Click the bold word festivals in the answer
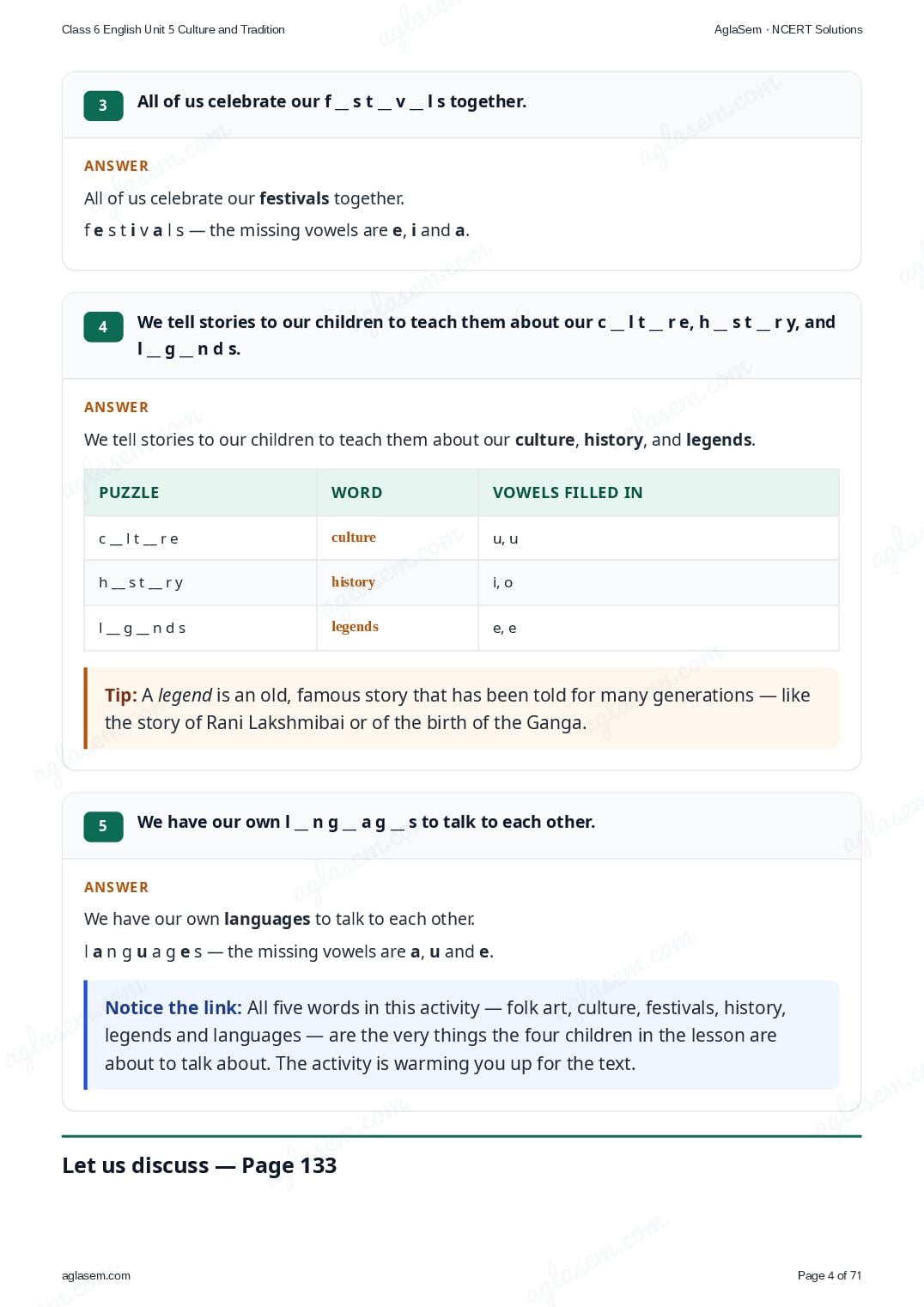Image resolution: width=924 pixels, height=1307 pixels. 295,198
